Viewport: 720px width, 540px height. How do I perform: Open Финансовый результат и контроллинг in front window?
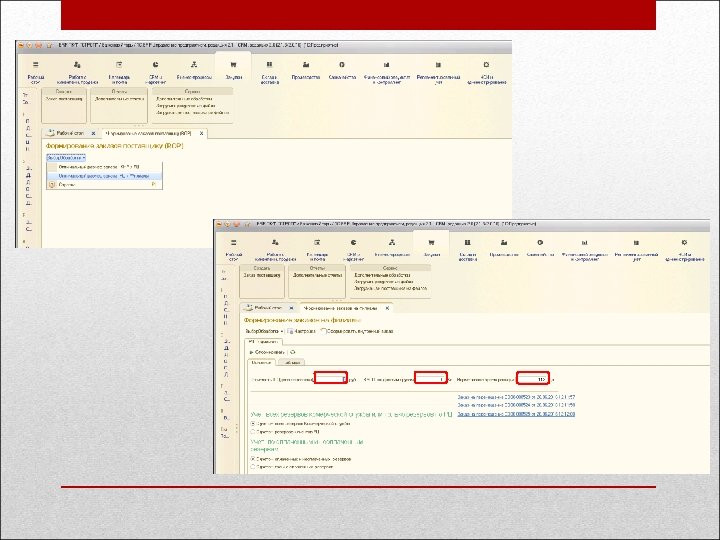(x=585, y=250)
